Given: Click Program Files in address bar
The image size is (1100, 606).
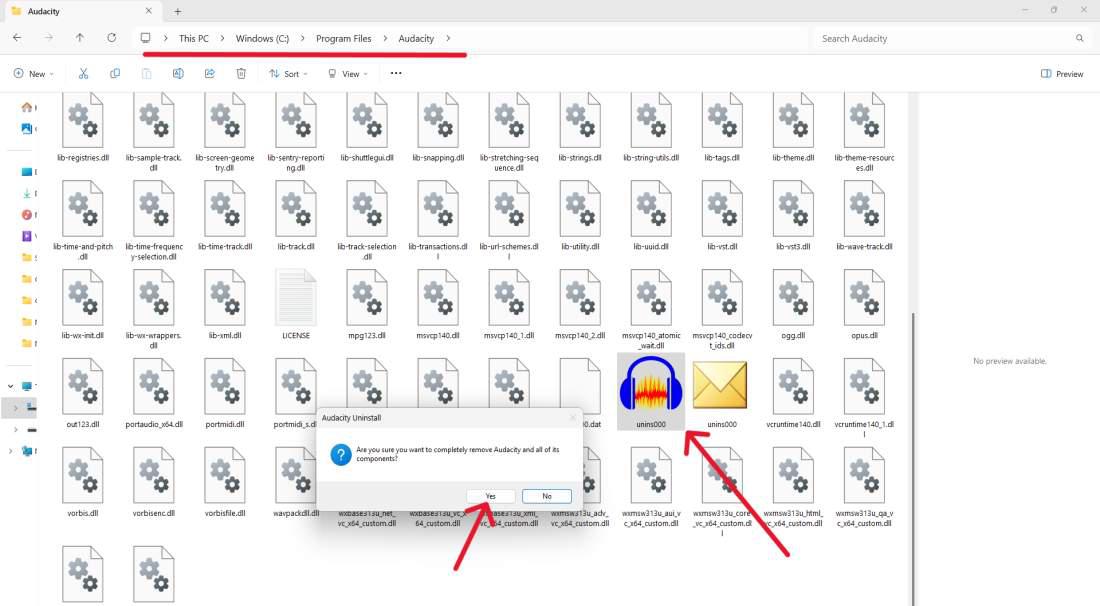Looking at the screenshot, I should 344,39.
